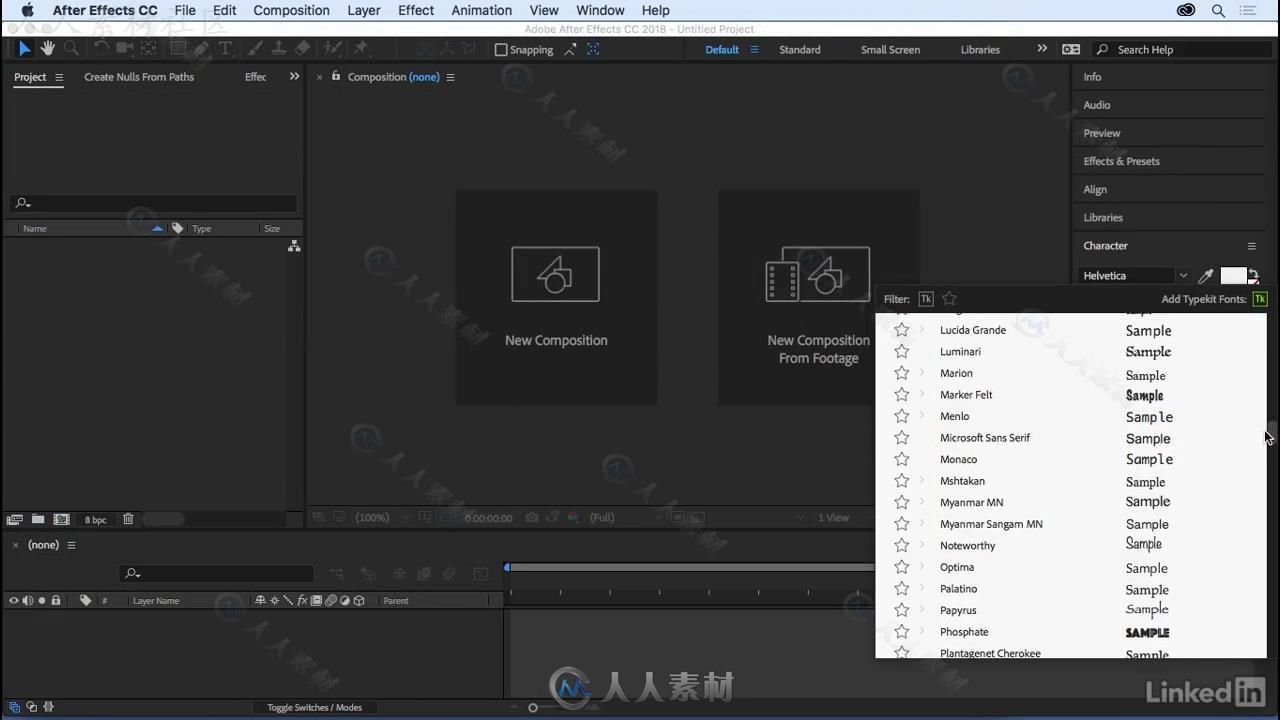Favorite the Optima font star
Screen dimensions: 1280x720
pos(902,567)
